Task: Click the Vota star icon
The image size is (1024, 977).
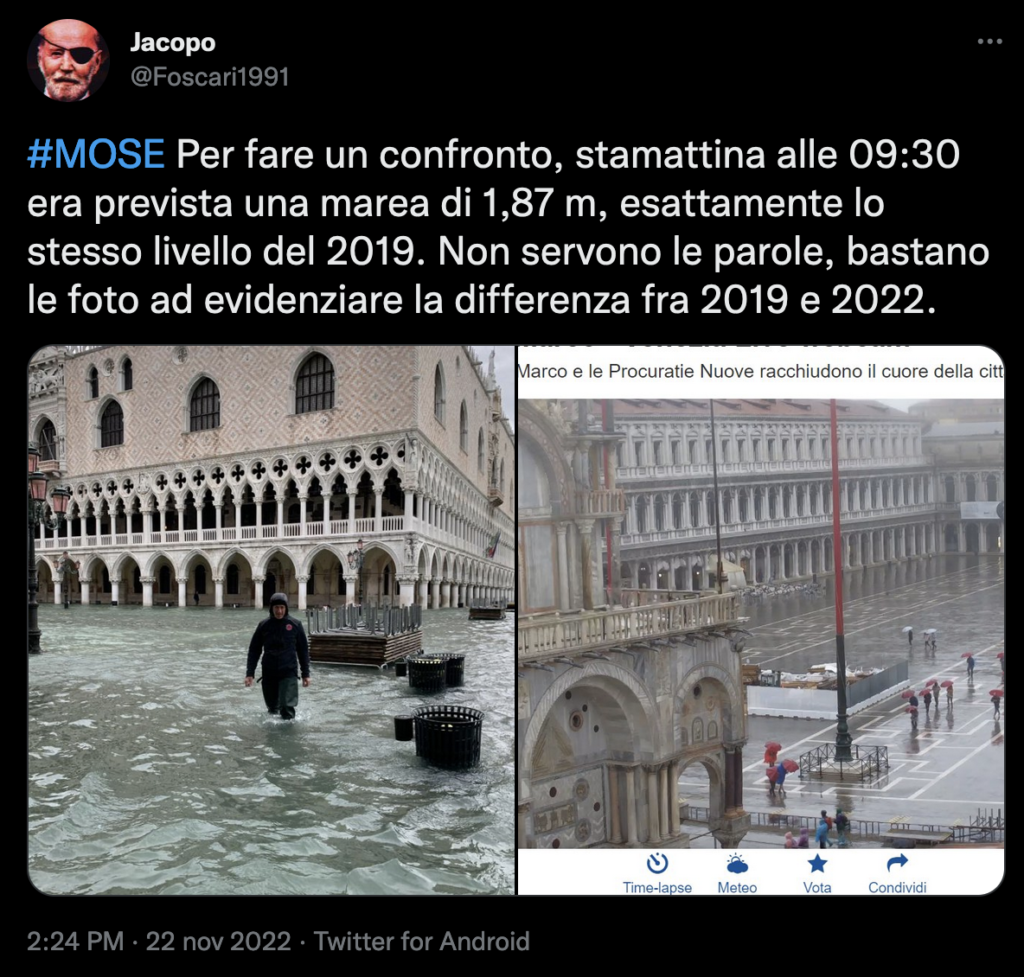Action: pos(817,863)
